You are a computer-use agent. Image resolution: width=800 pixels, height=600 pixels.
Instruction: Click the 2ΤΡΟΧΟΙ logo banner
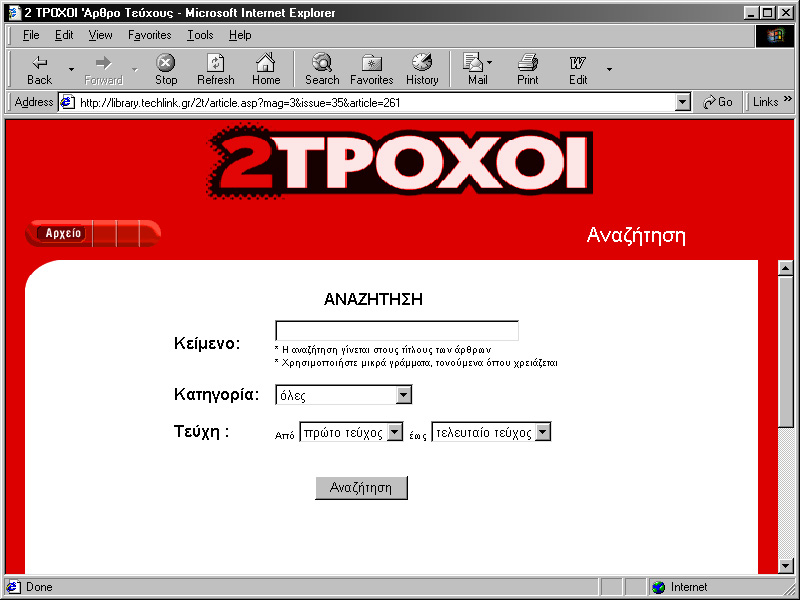point(401,161)
